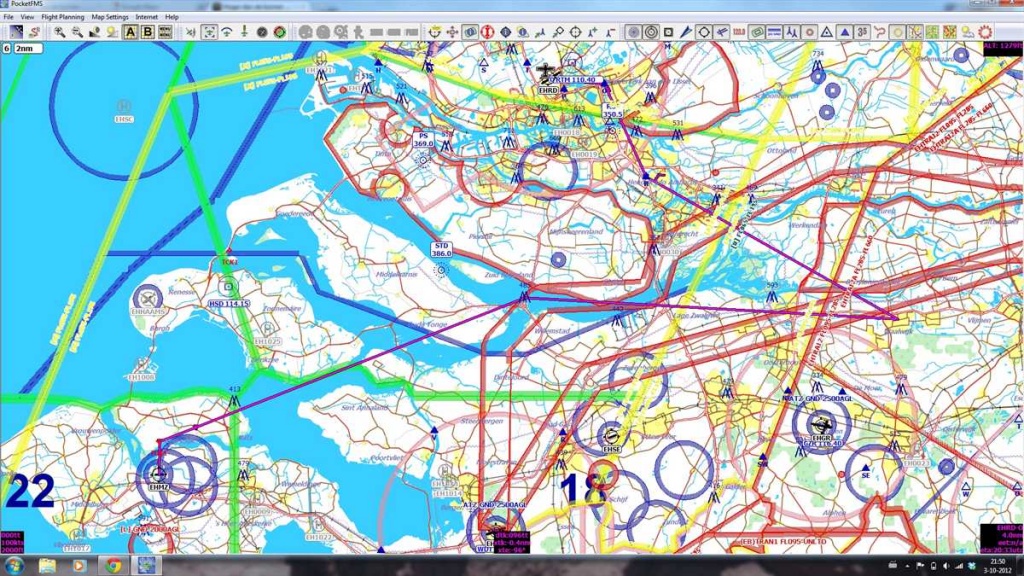Open the File menu
1024x576 pixels.
tap(9, 17)
